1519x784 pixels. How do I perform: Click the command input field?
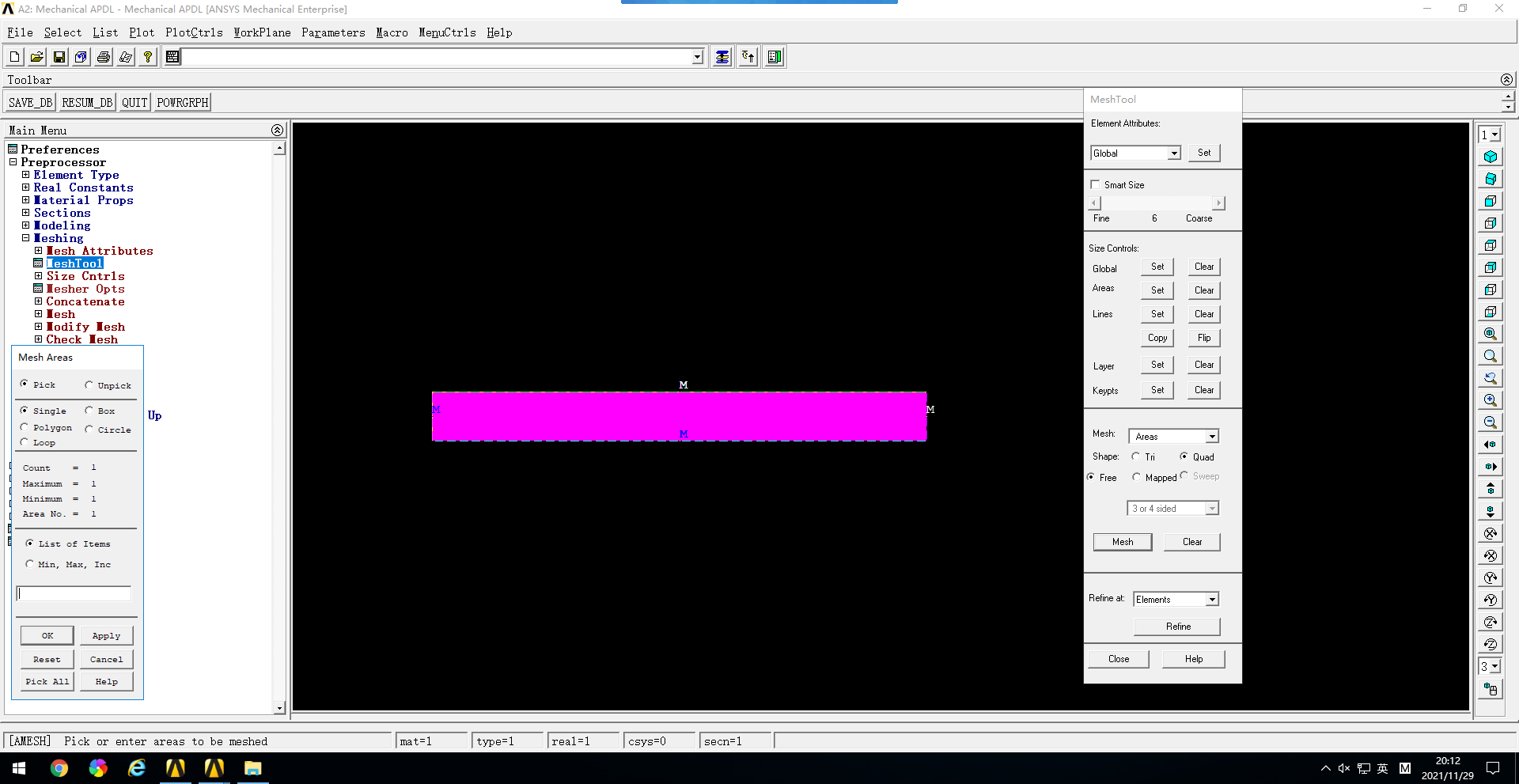coord(435,56)
